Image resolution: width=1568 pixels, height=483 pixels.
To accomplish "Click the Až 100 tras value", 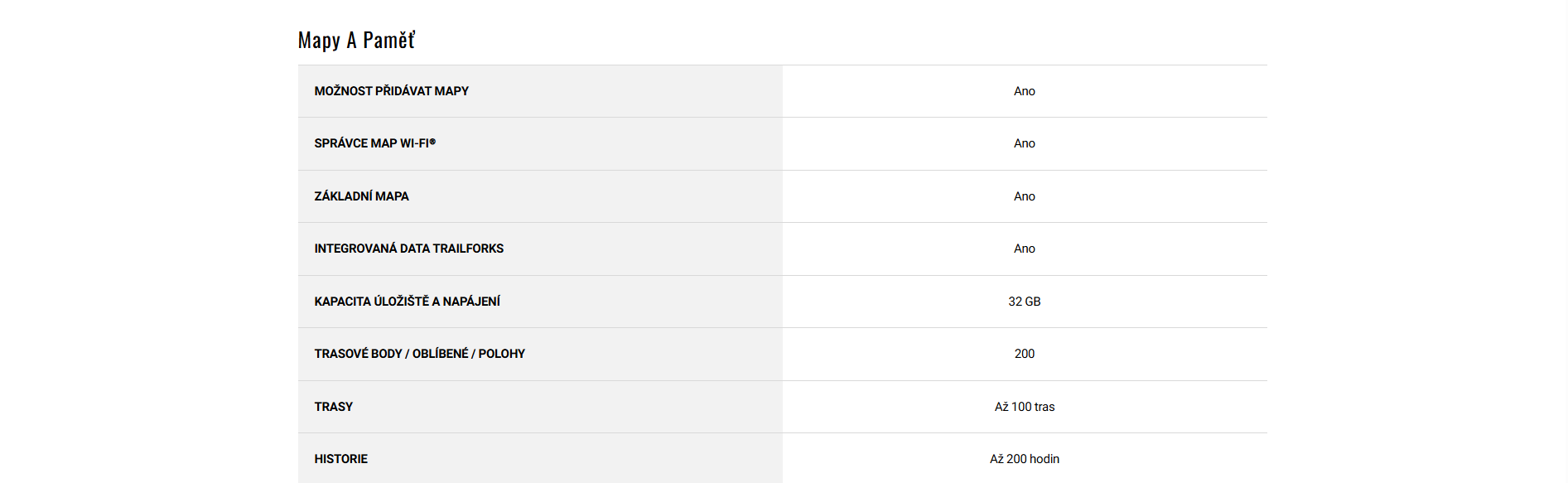I will coord(1024,407).
